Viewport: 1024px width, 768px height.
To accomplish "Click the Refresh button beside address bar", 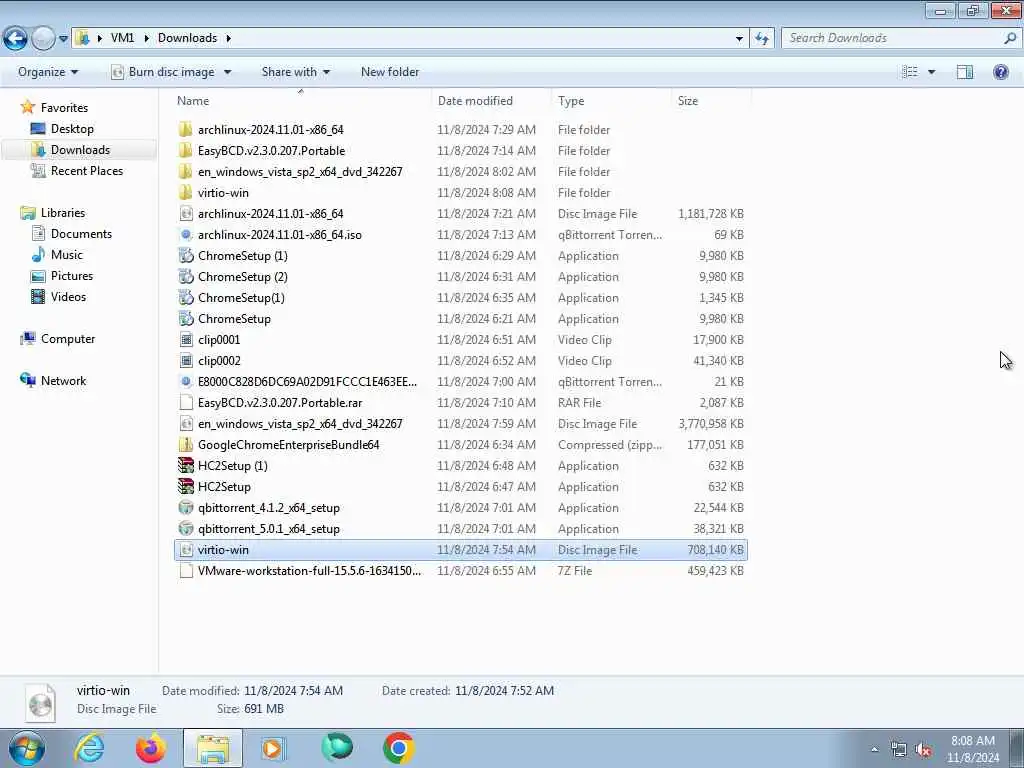I will pyautogui.click(x=762, y=39).
